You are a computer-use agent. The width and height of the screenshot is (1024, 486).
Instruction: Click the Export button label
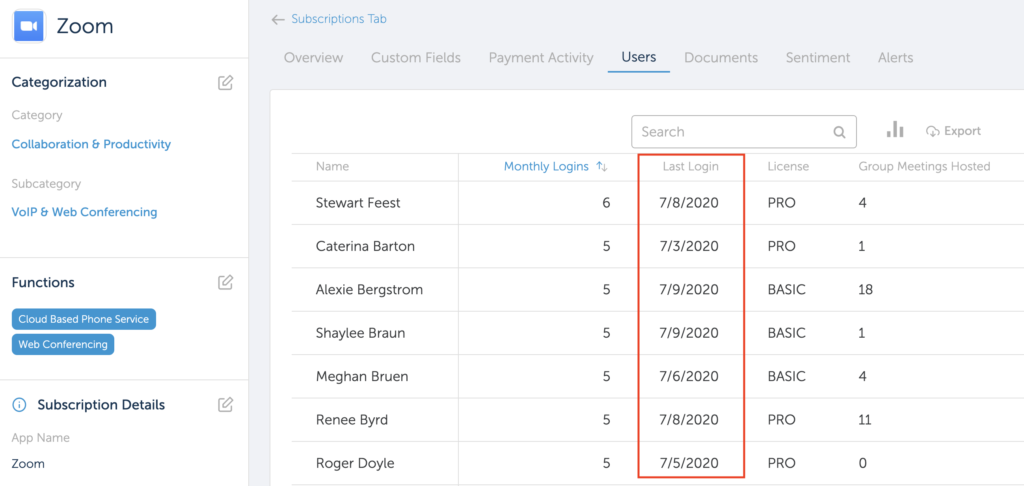click(963, 131)
